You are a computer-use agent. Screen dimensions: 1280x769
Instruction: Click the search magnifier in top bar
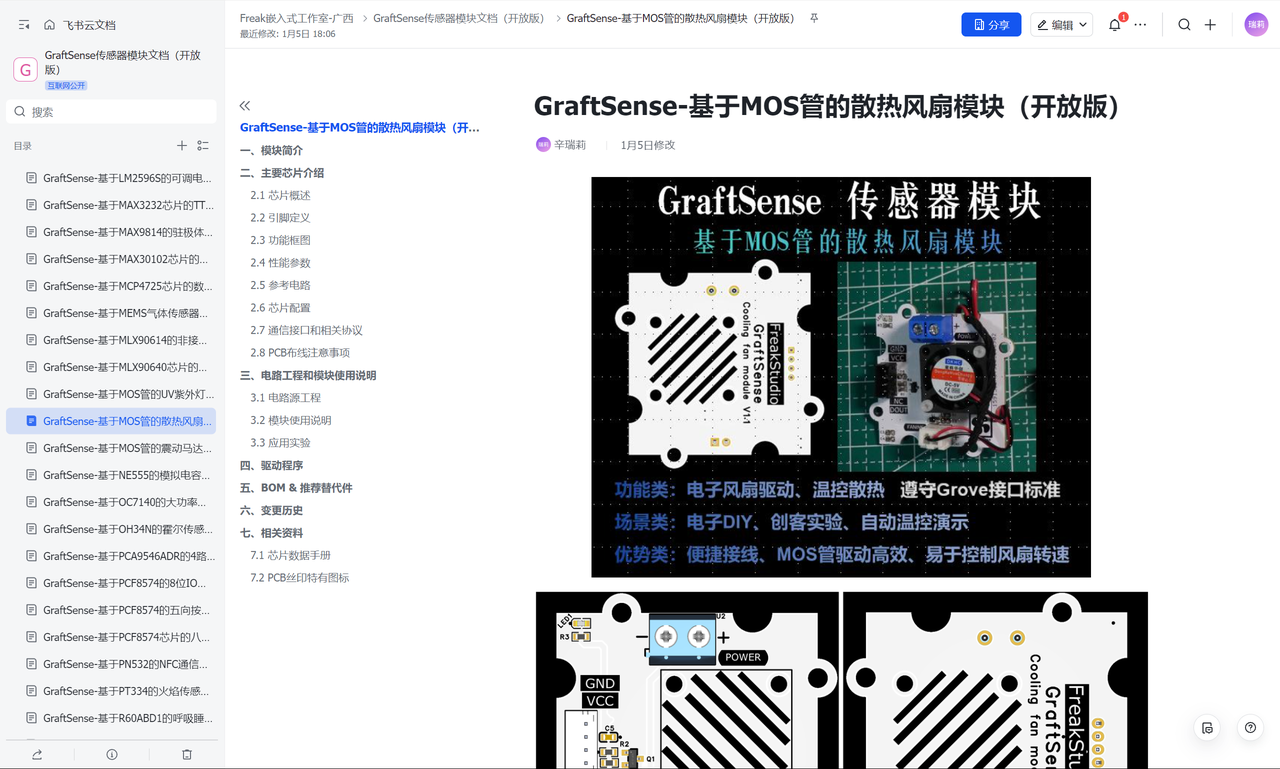click(x=1184, y=25)
